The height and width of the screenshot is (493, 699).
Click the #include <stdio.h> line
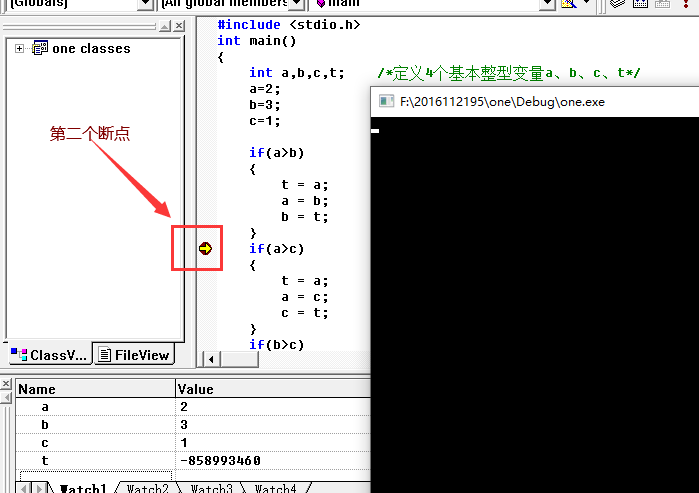289,25
